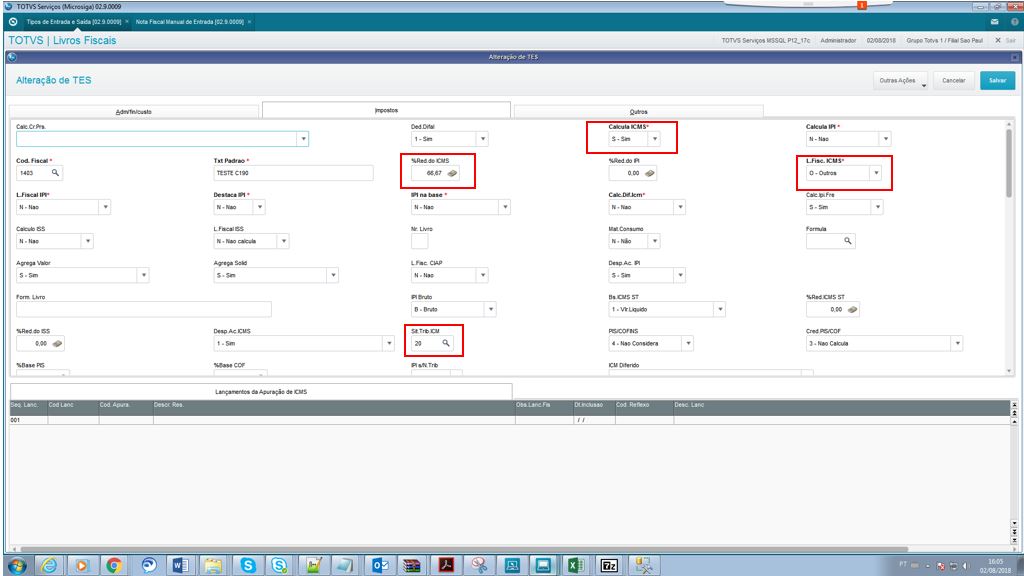Image resolution: width=1024 pixels, height=576 pixels.
Task: Expand the Calc.Cr.Prs. dropdown
Action: tap(303, 139)
